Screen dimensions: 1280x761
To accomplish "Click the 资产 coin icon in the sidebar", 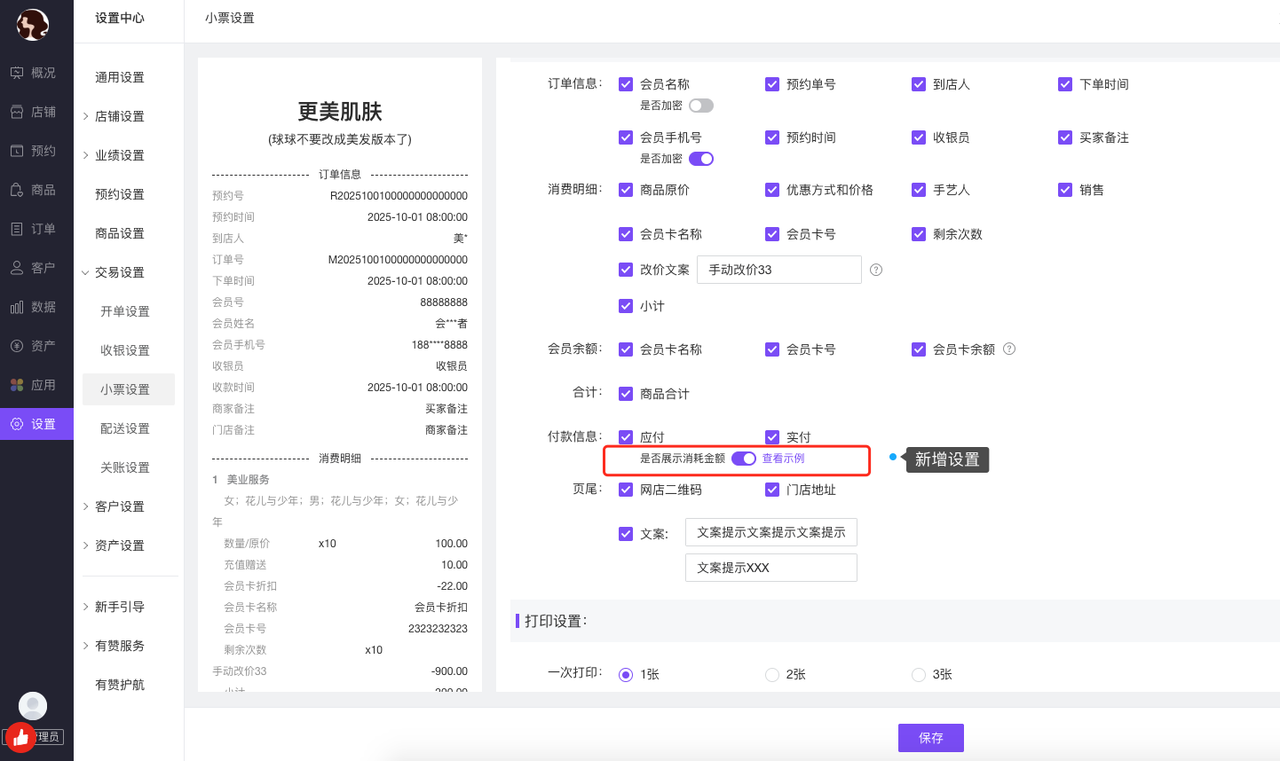I will tap(17, 346).
